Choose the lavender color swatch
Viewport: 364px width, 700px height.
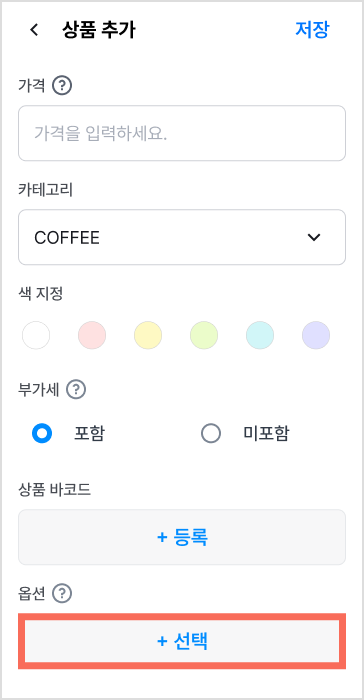click(x=316, y=335)
